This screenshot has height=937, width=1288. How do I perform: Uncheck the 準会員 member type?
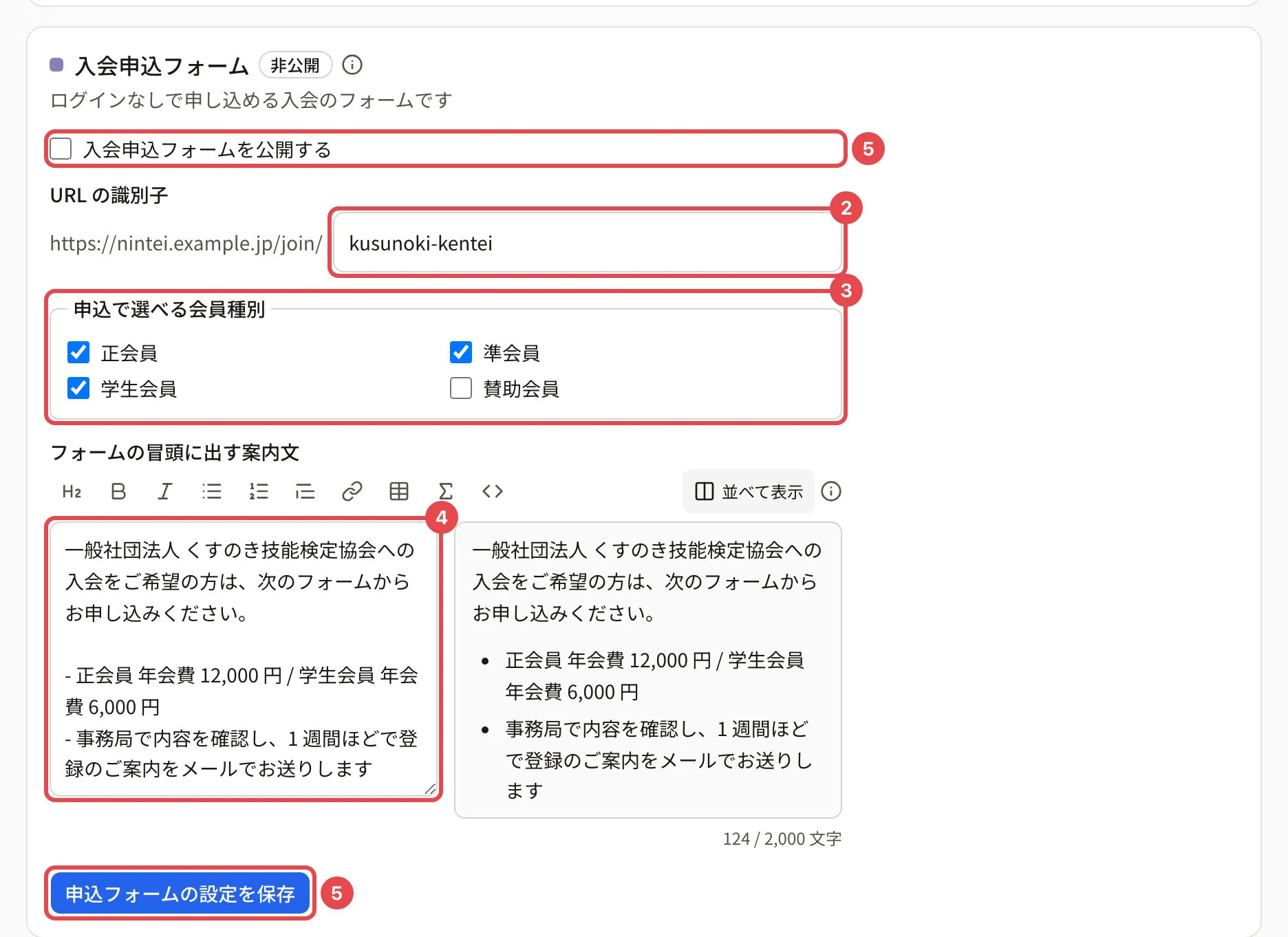coord(461,352)
